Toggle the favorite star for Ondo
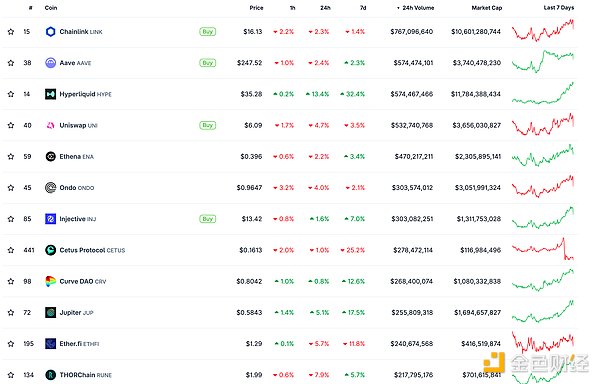The height and width of the screenshot is (384, 600). pos(11,188)
